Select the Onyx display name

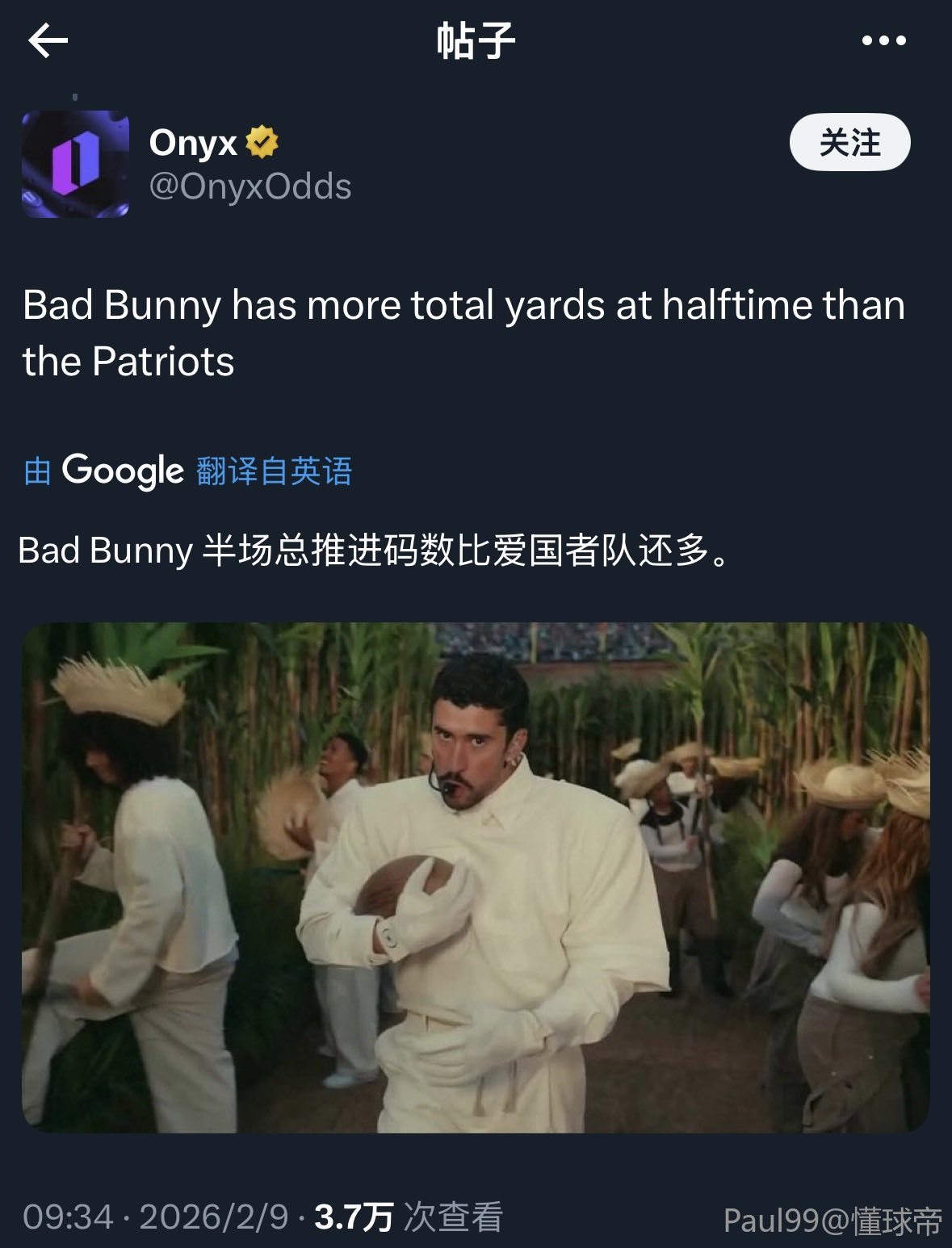[193, 142]
